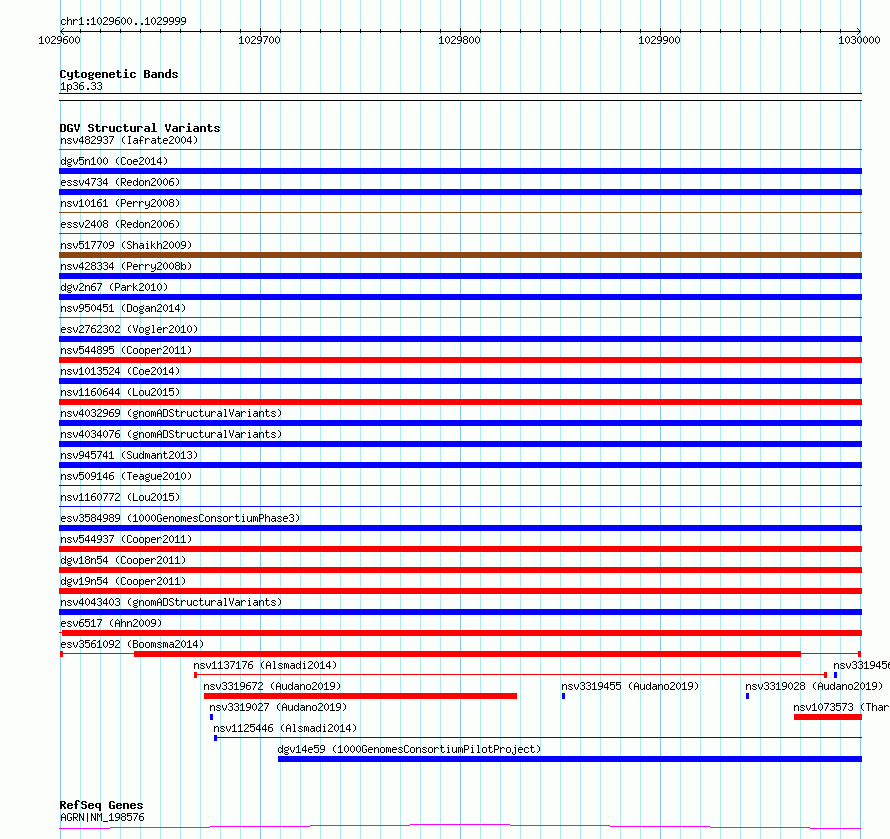
Task: Select the Cytogenetic Bands track title
Action: pyautogui.click(x=119, y=74)
